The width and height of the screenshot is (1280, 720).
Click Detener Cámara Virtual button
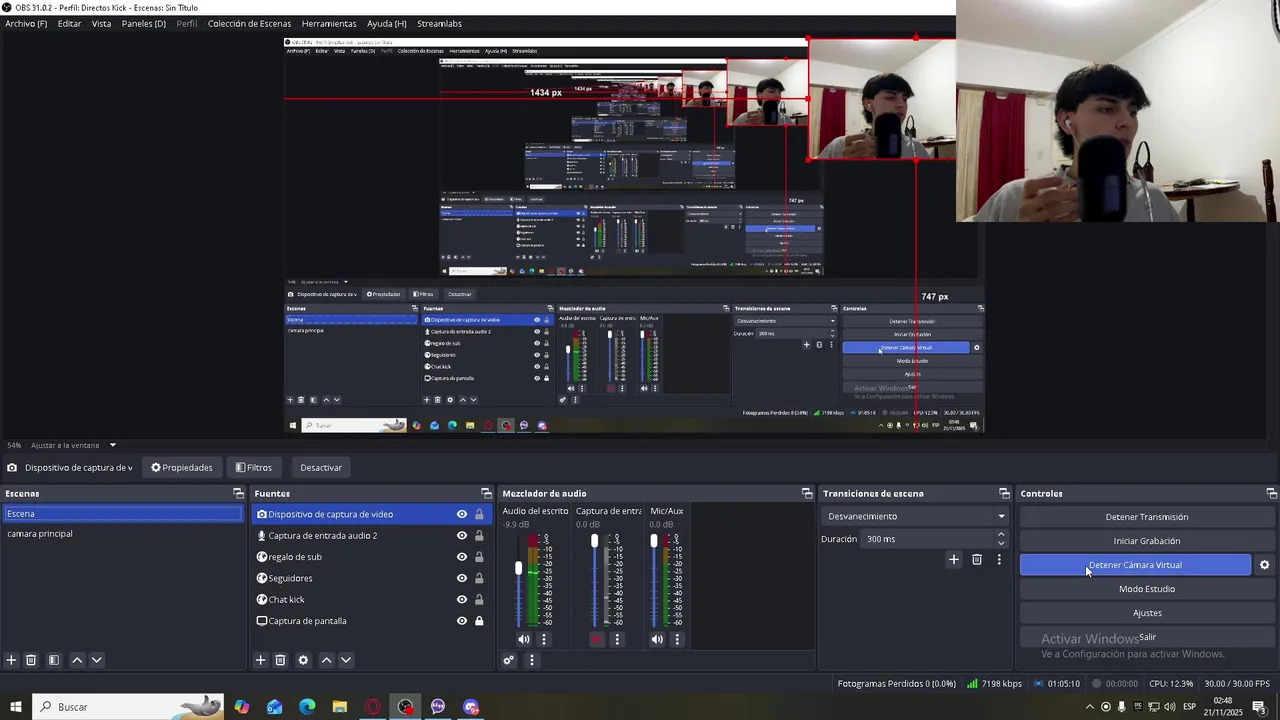pyautogui.click(x=1135, y=565)
